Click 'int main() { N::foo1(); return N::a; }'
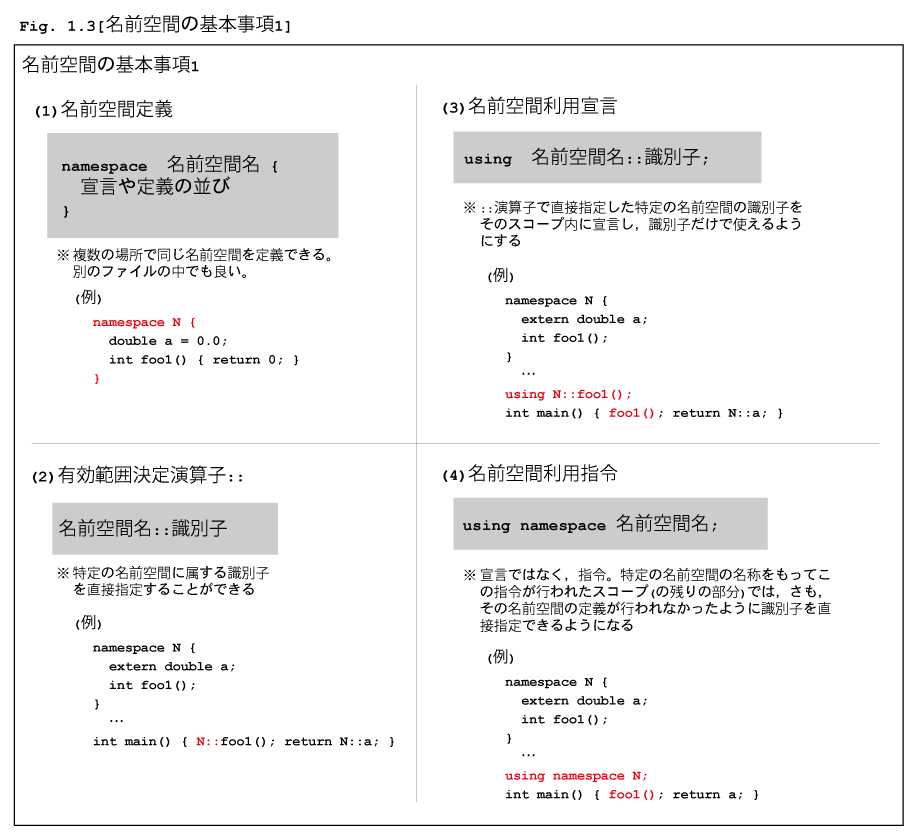 point(244,742)
